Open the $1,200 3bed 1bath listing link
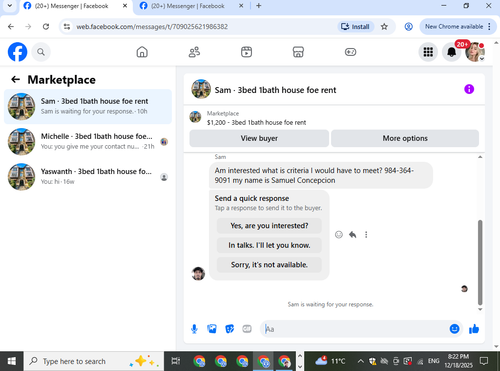This screenshot has height=371, width=500. point(256,122)
